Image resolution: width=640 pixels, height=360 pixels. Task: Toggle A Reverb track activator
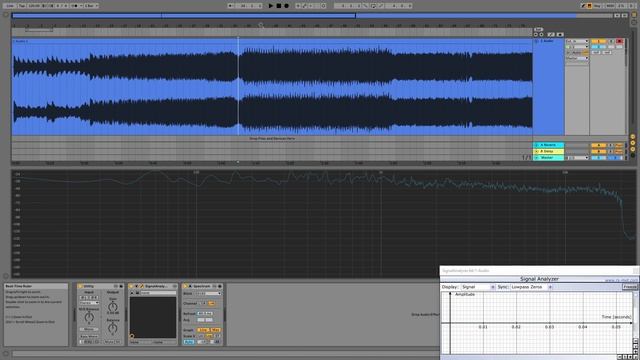599,145
